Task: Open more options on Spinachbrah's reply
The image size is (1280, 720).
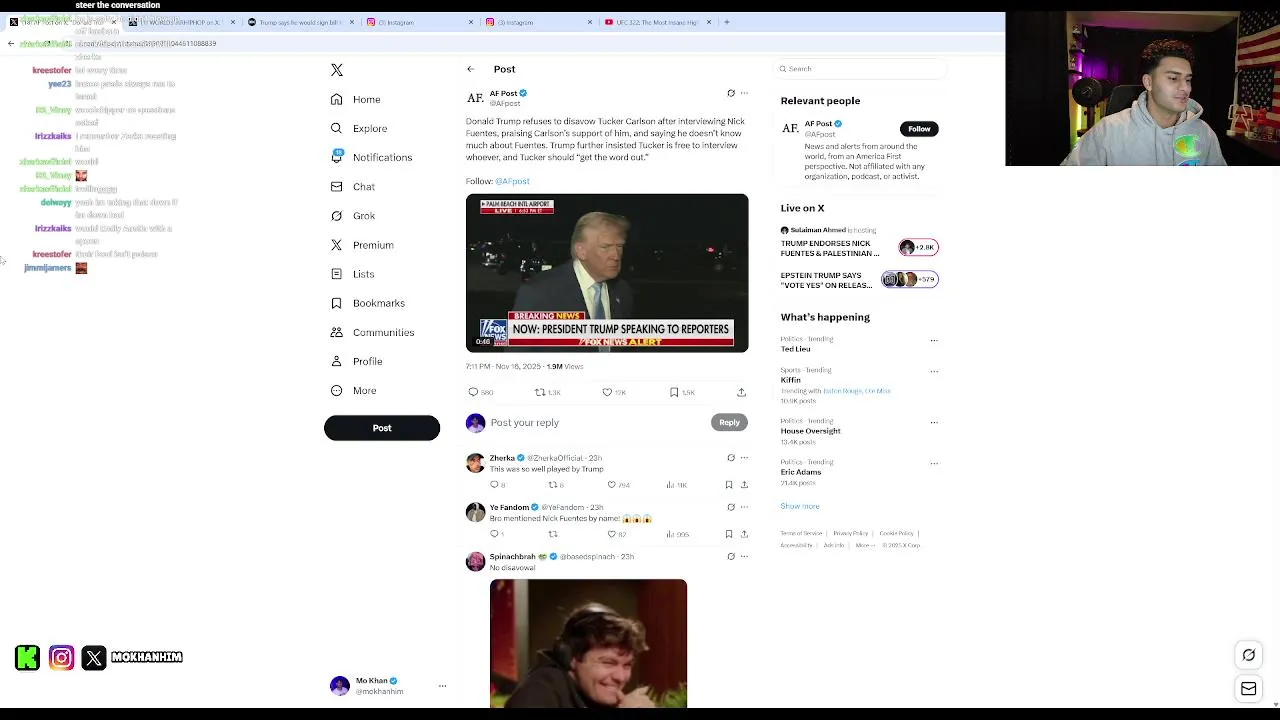Action: click(744, 556)
